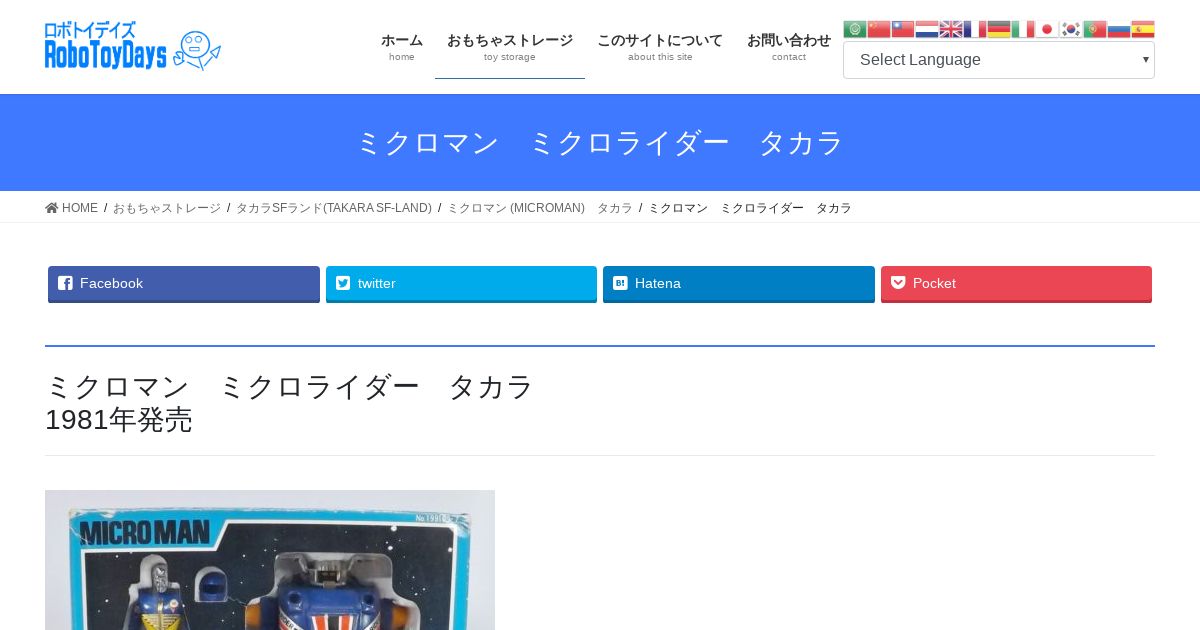Switch language with the Netherlands flag

click(927, 29)
